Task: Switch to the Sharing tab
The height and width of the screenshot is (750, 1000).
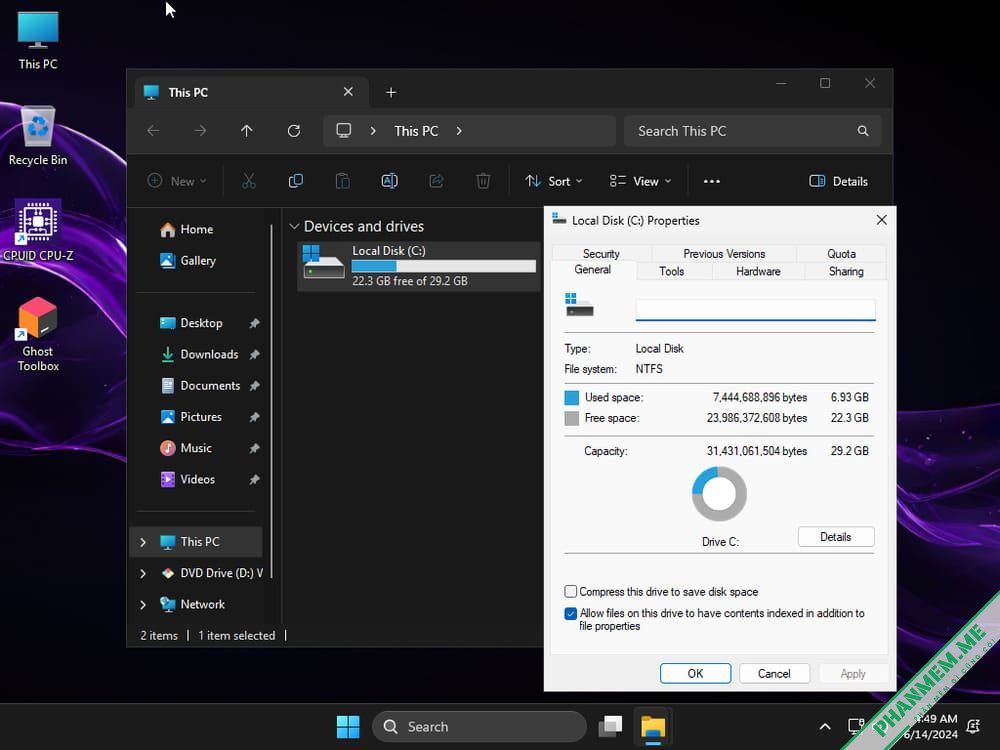Action: tap(846, 271)
